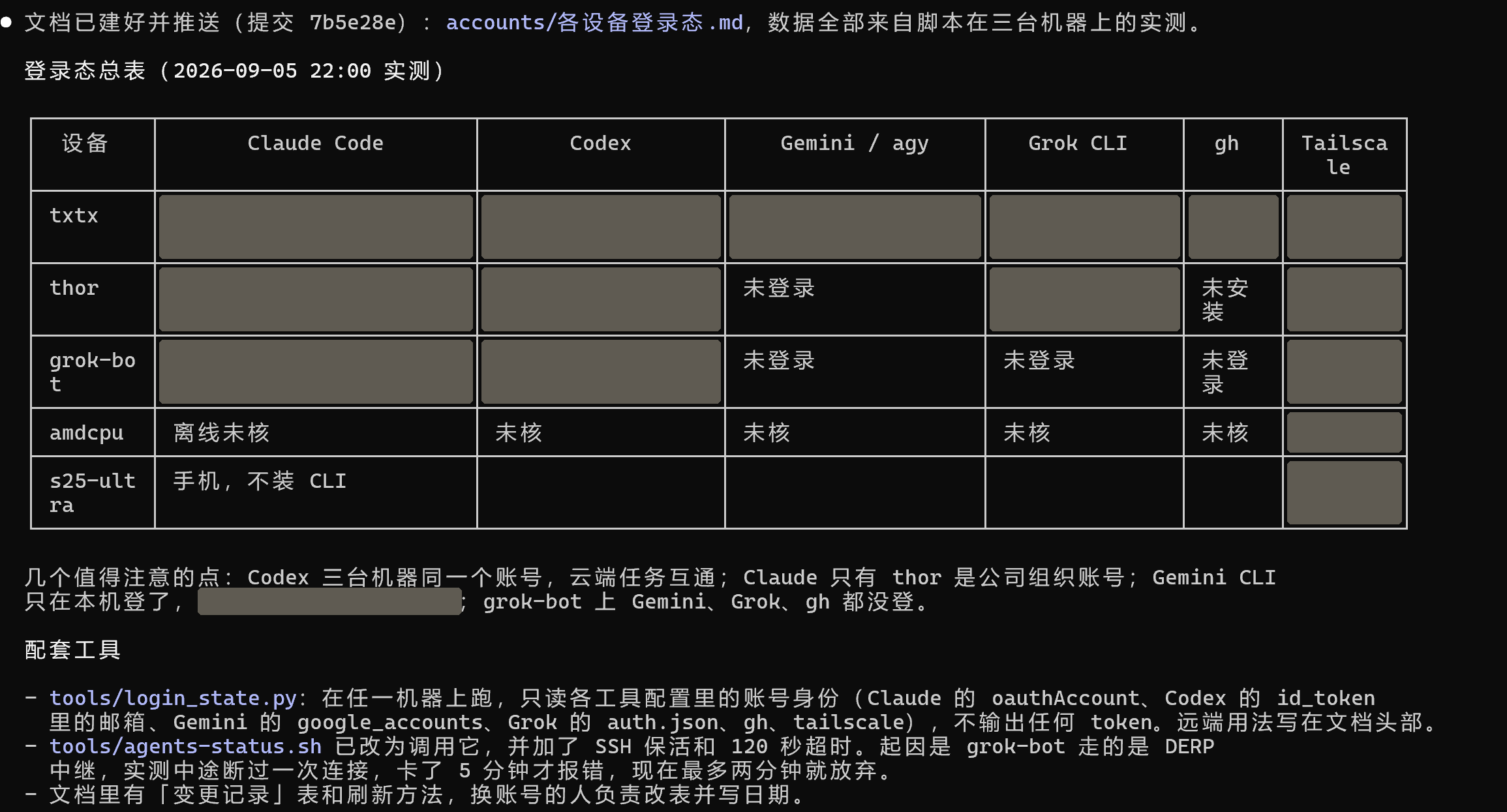The height and width of the screenshot is (812, 1507).
Task: Click the 设备 column header
Action: 85,143
